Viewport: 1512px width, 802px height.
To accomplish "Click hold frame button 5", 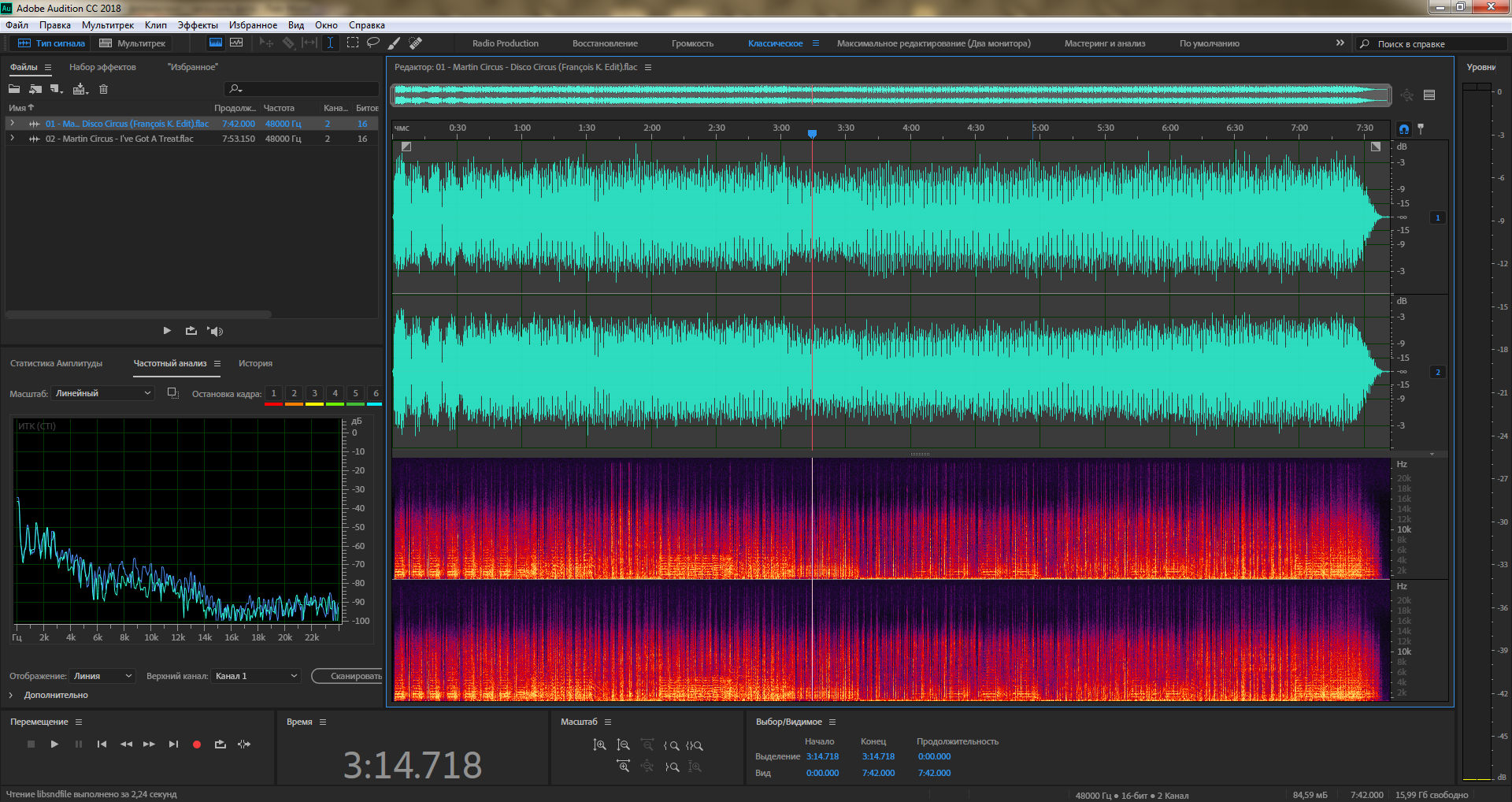I will point(355,393).
